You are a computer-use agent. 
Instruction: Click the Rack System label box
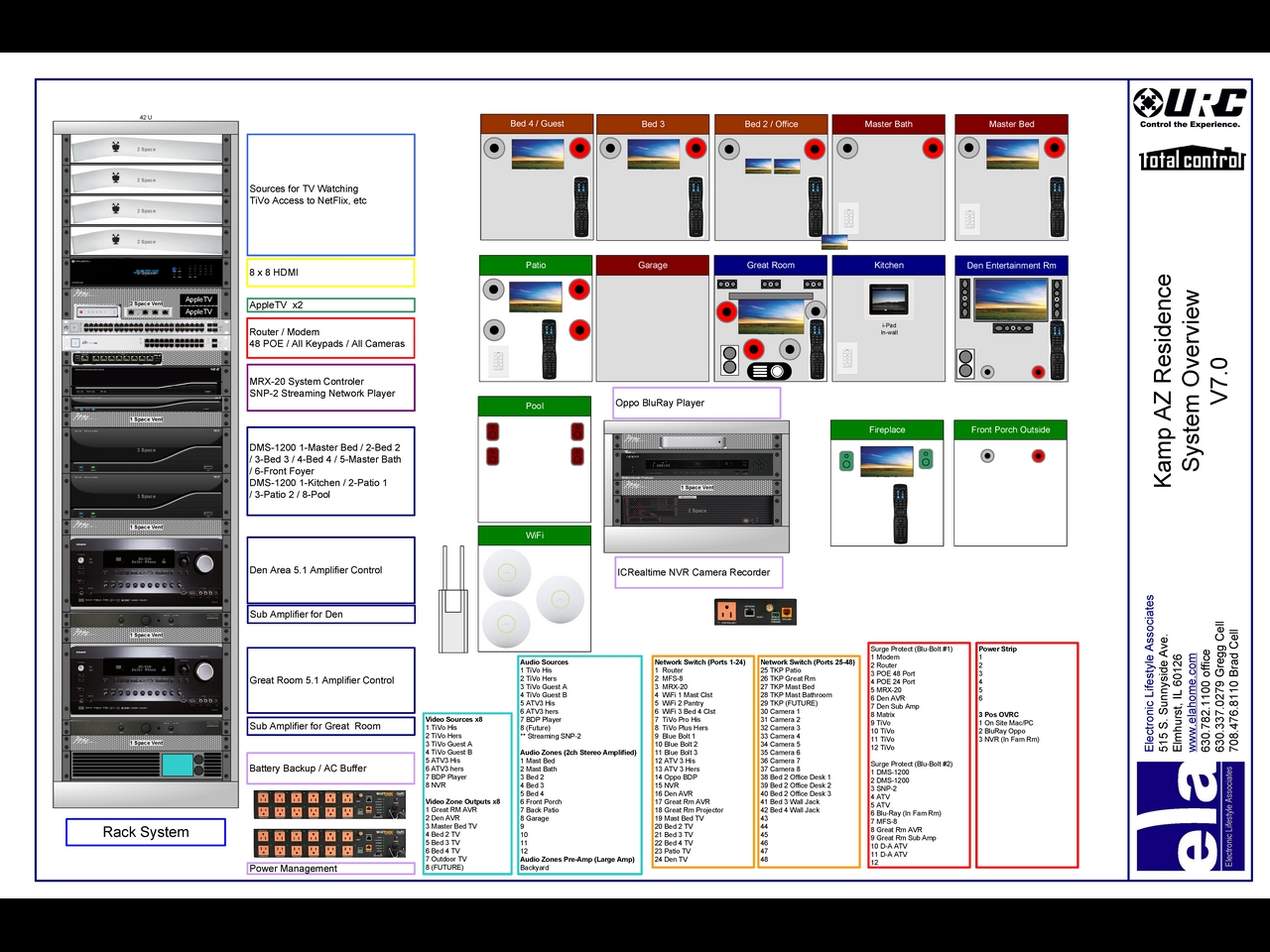pyautogui.click(x=146, y=832)
